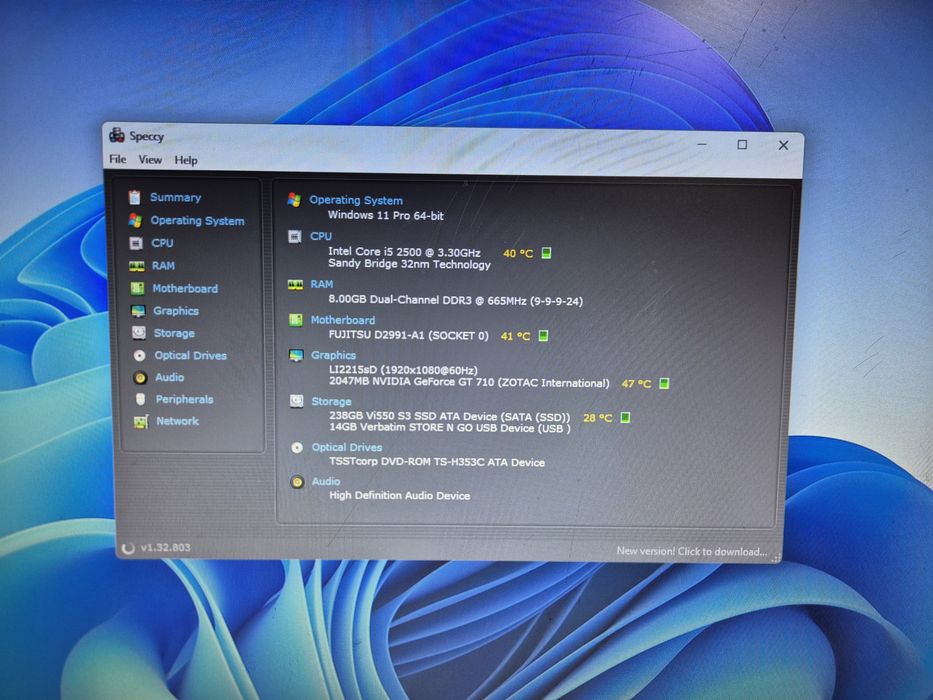This screenshot has height=700, width=933.
Task: Click green indicator beside motherboard 41 °C
Action: tap(543, 336)
